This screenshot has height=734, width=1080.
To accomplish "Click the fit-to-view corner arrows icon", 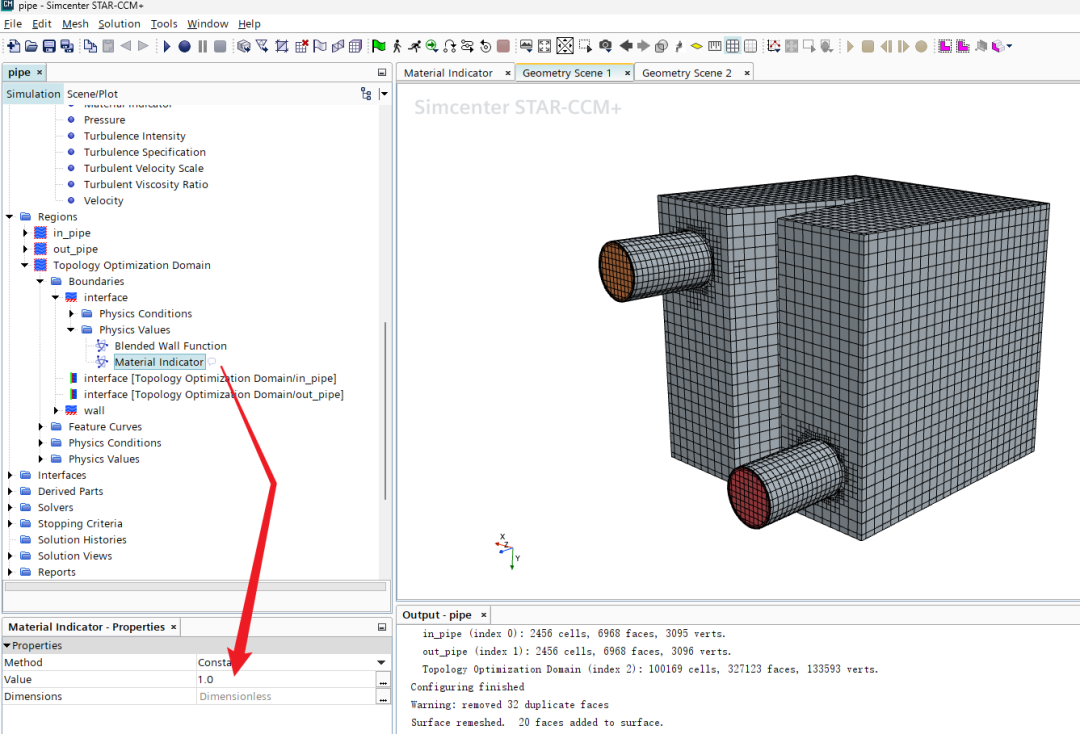I will 545,46.
